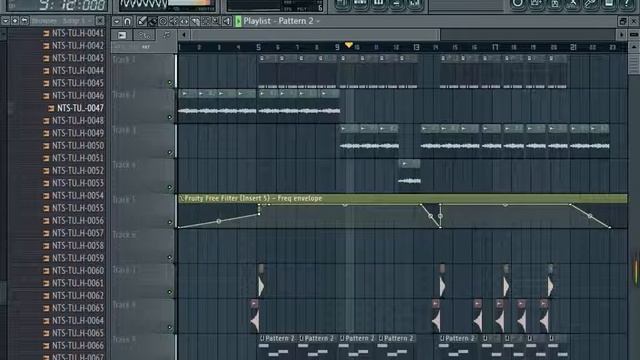Click the vertical scroll up arrow of the playlist
640x360 pixels.
[633, 47]
